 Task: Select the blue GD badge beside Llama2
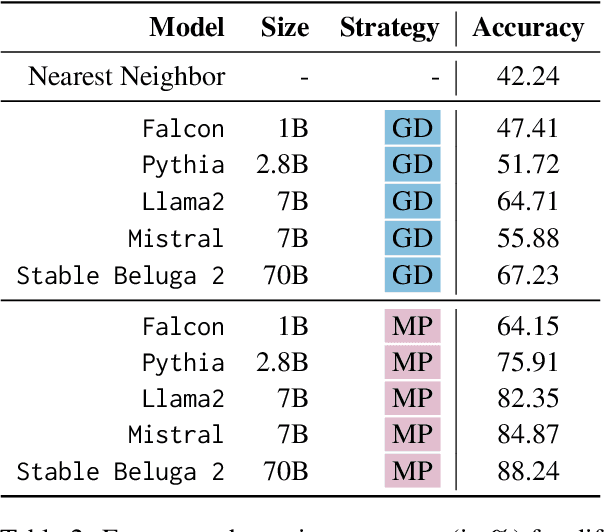[x=412, y=201]
